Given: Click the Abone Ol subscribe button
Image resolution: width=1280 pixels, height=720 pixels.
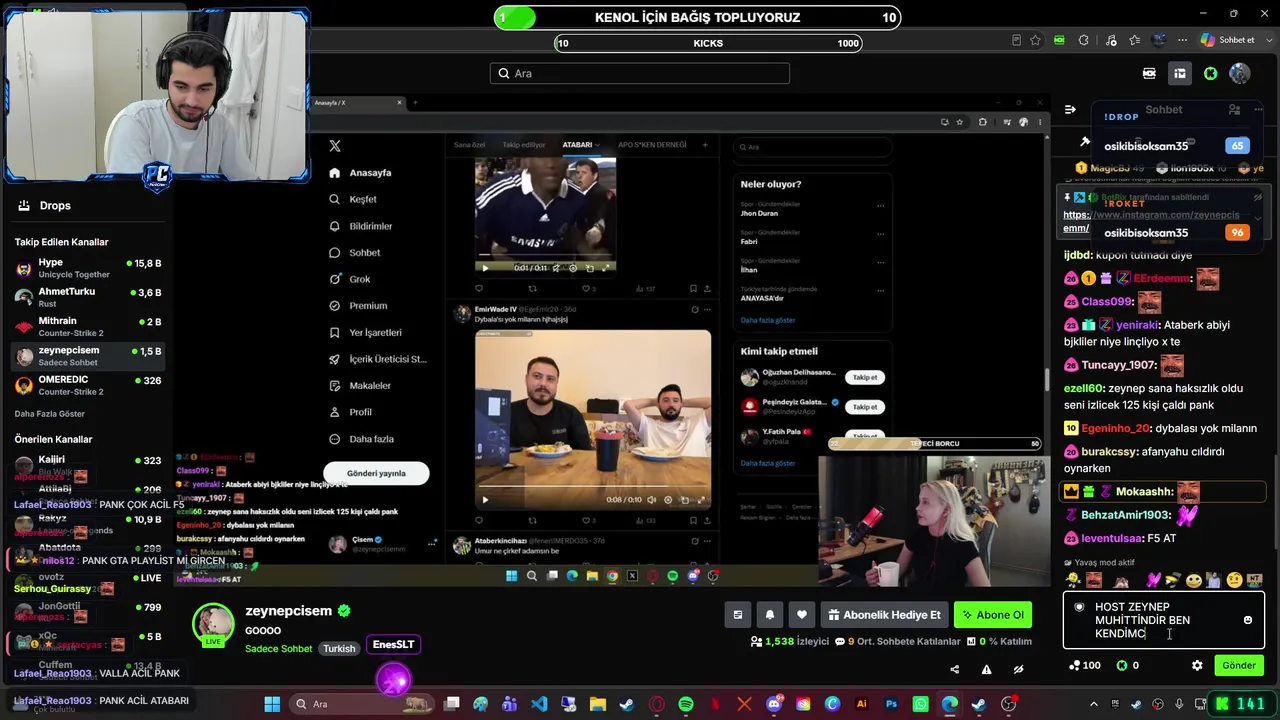Looking at the screenshot, I should pos(992,615).
